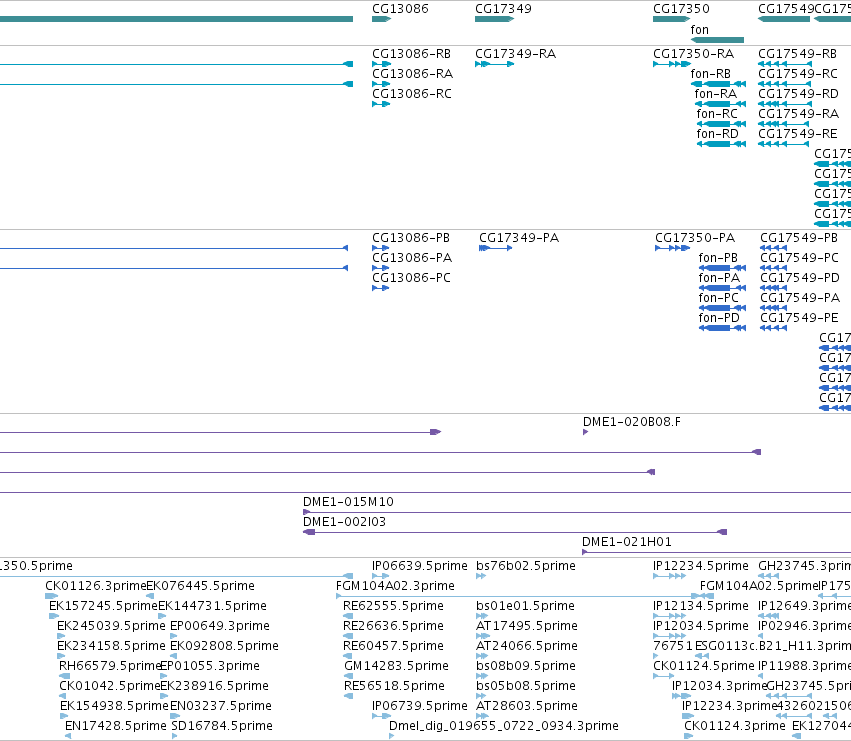Open protein CG17549-PD

click(x=800, y=278)
